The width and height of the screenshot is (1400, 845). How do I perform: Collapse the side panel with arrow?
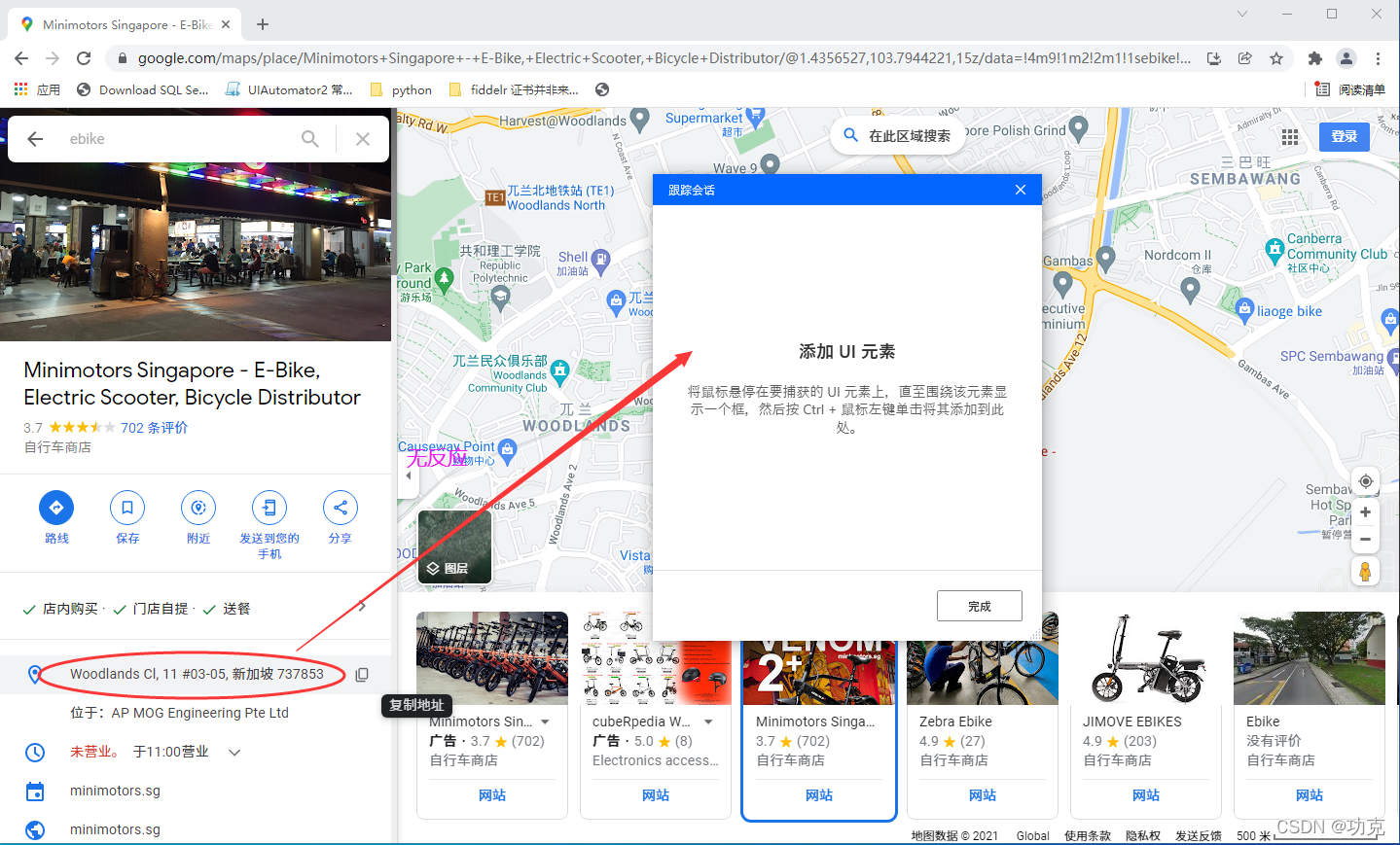408,475
